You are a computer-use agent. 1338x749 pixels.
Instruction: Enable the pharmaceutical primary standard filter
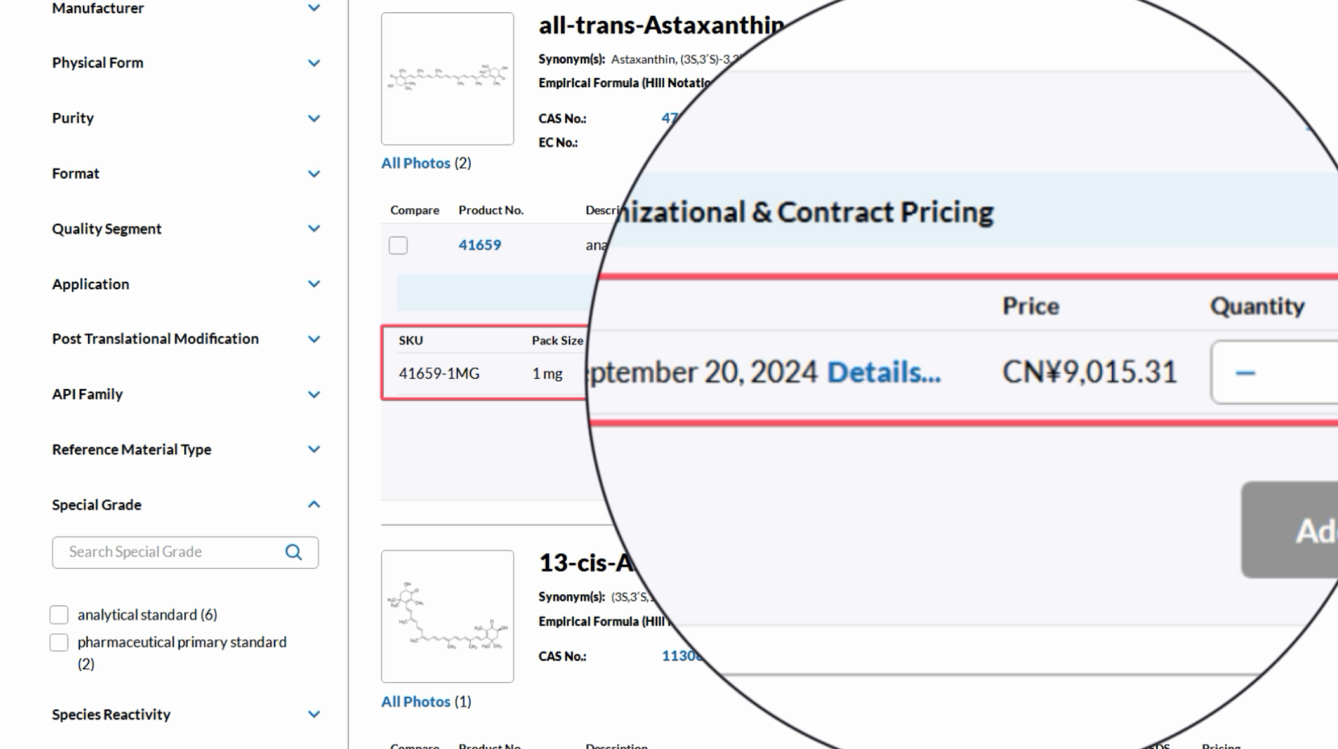point(59,643)
